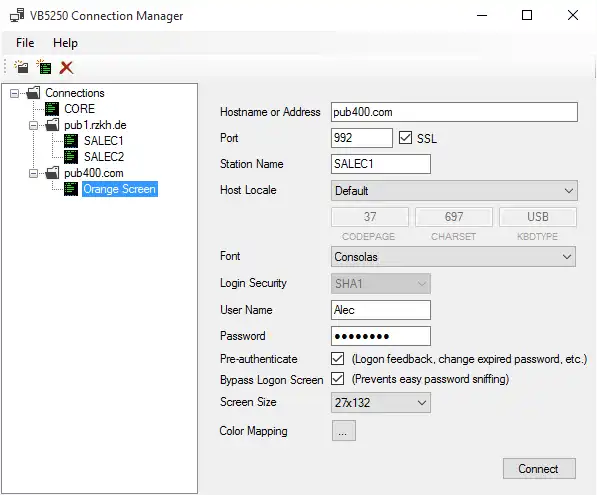
Task: Disable Bypass Logon Screen checkbox
Action: tap(338, 379)
